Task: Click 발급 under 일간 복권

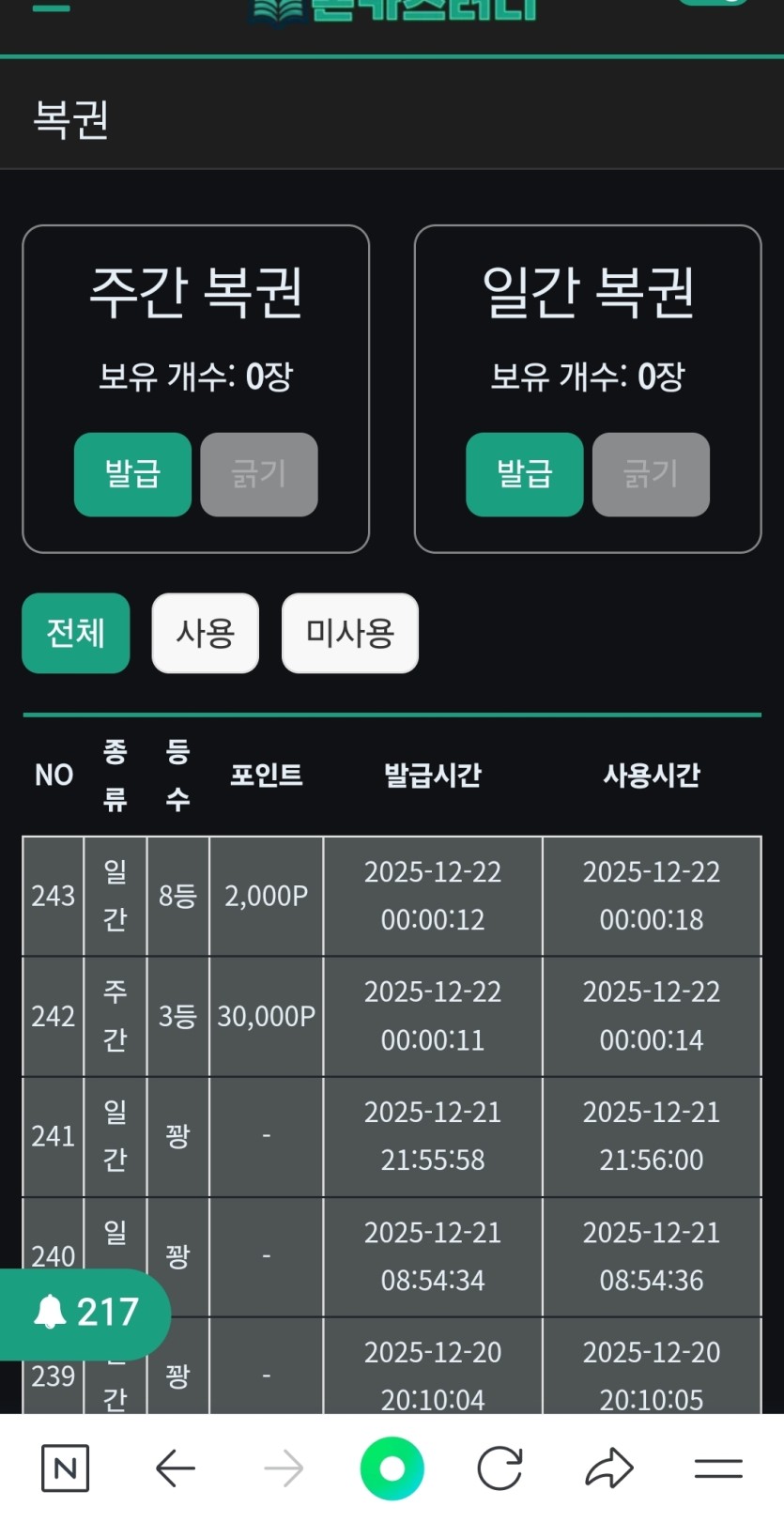Action: point(524,474)
